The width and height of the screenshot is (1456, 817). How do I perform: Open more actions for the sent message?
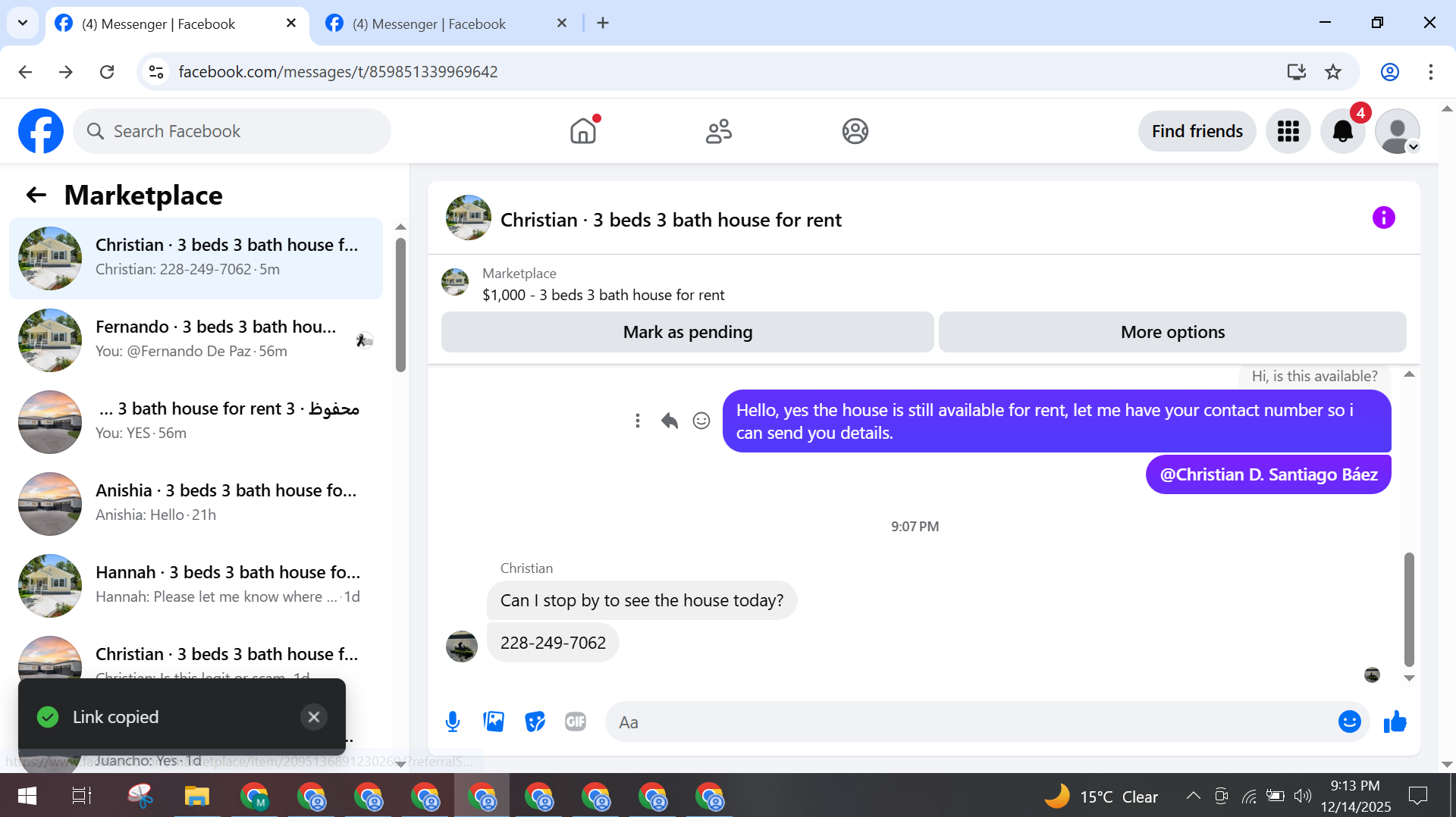[x=638, y=421]
